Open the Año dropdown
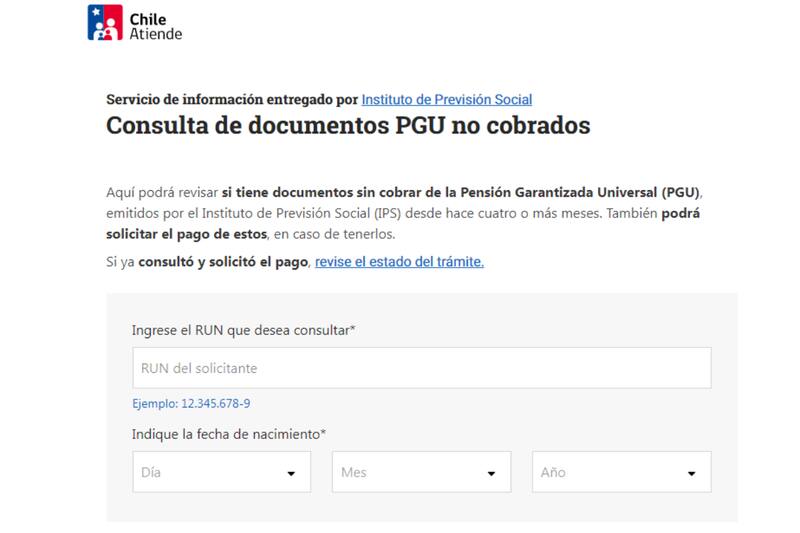Screen dimensions: 800x533 621,472
